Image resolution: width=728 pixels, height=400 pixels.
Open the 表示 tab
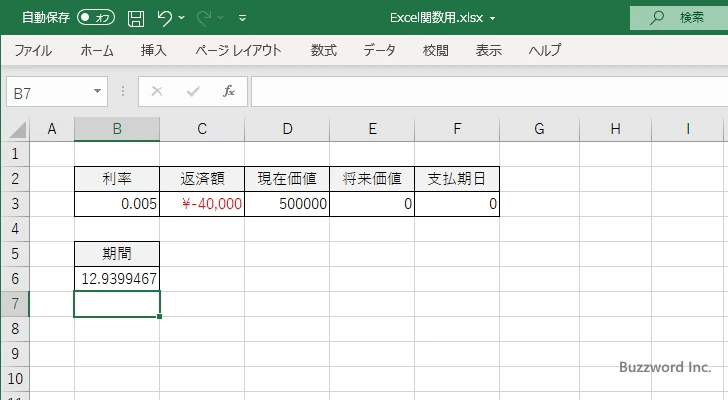(x=488, y=50)
